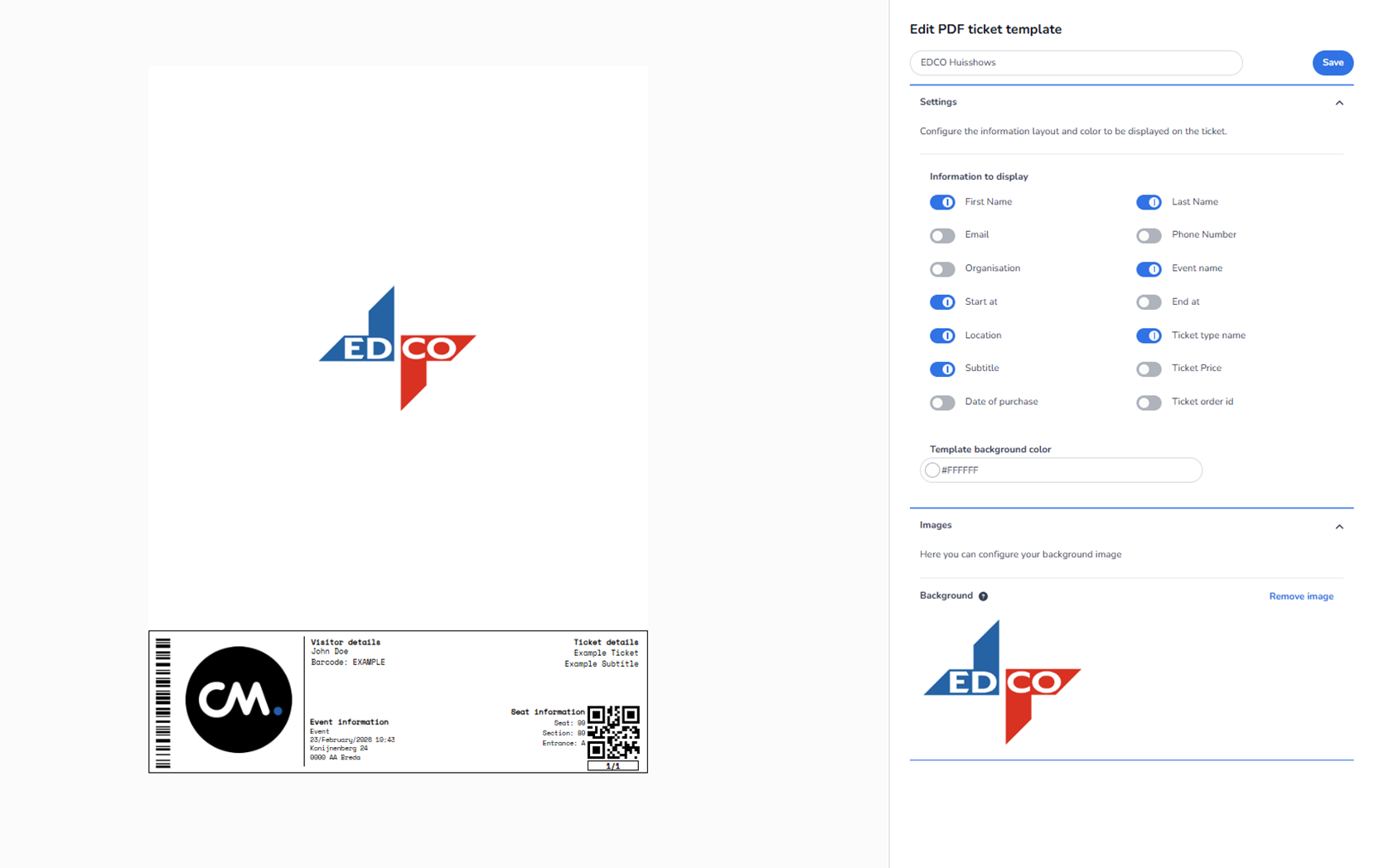Turn on the Organisation toggle
1374x868 pixels.
click(x=942, y=269)
